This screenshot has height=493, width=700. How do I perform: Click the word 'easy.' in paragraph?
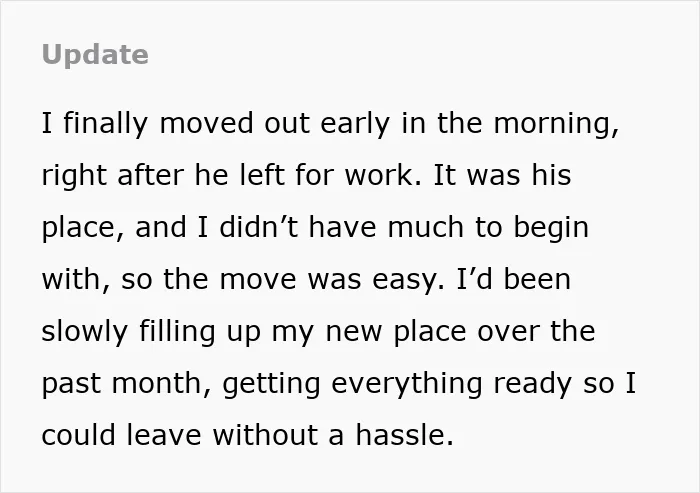(x=408, y=280)
